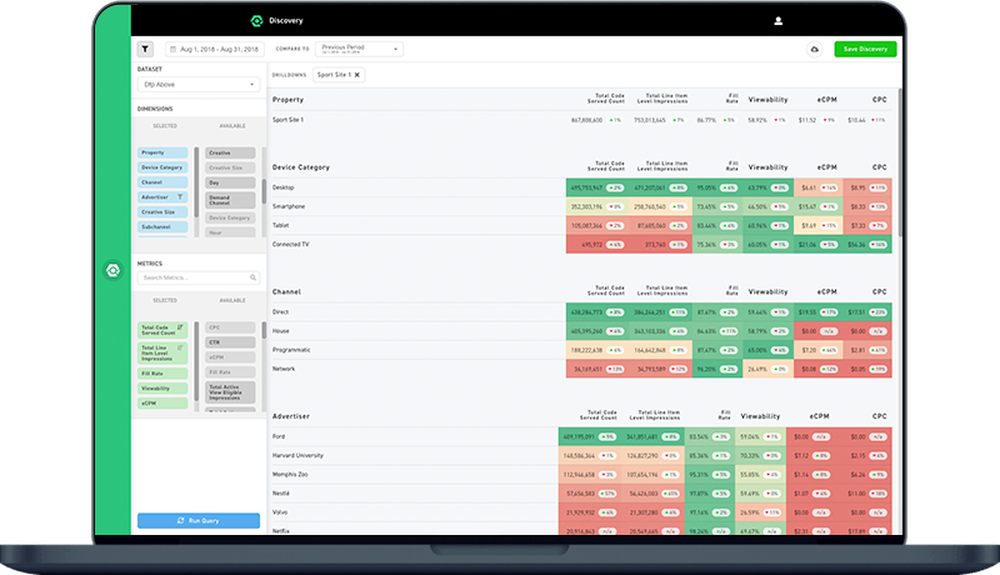Open the Dataset Dfp Above dropdown
The width and height of the screenshot is (1000, 575).
tap(198, 84)
